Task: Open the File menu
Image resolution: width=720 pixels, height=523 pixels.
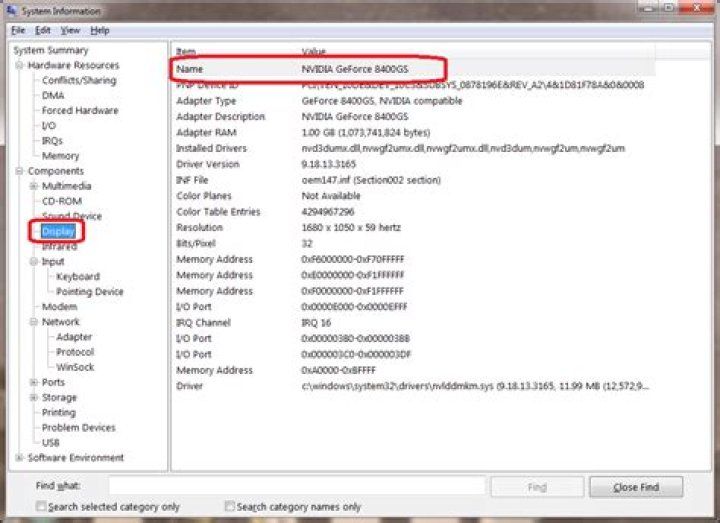Action: click(x=18, y=31)
